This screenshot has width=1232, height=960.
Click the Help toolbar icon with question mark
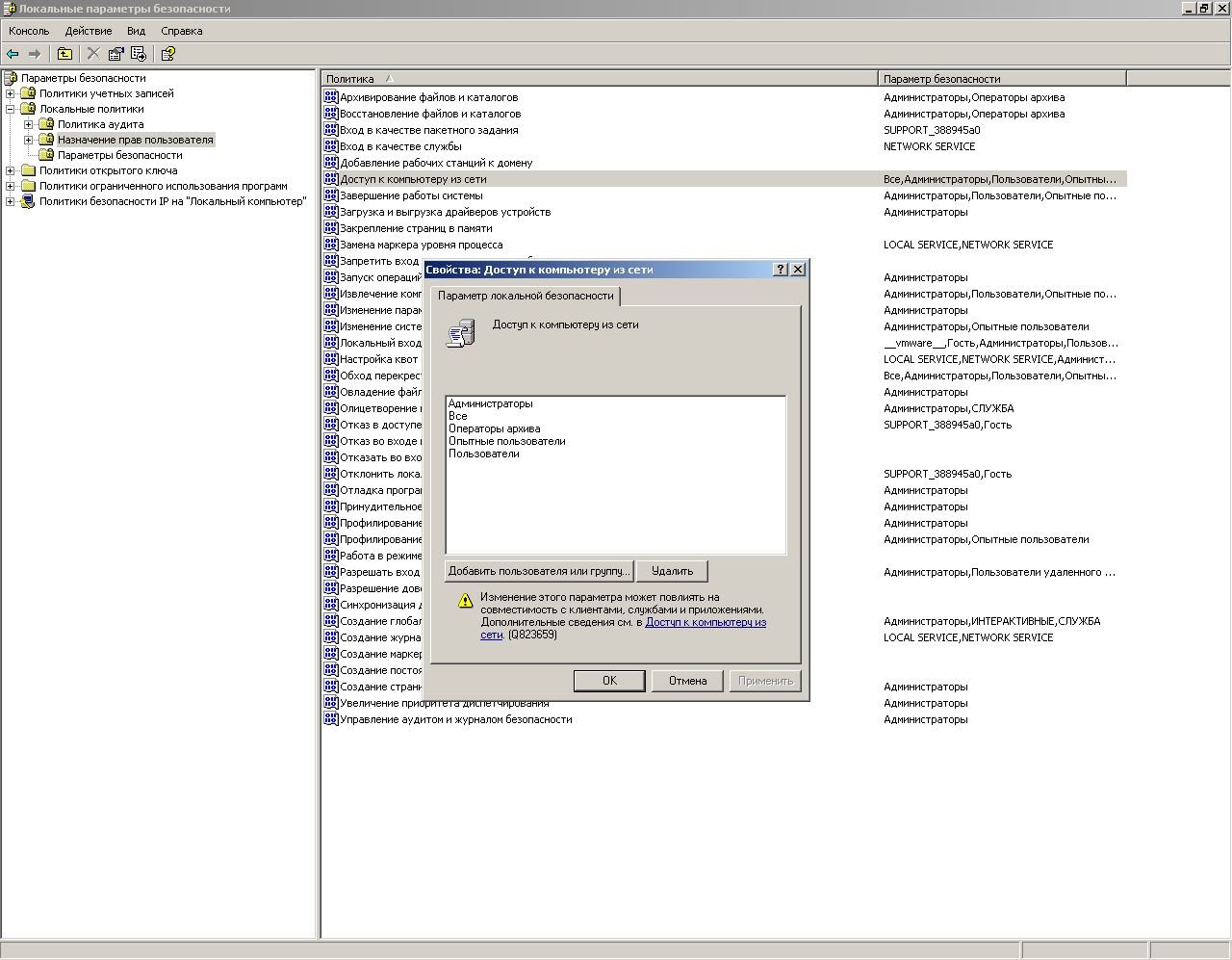(x=167, y=54)
